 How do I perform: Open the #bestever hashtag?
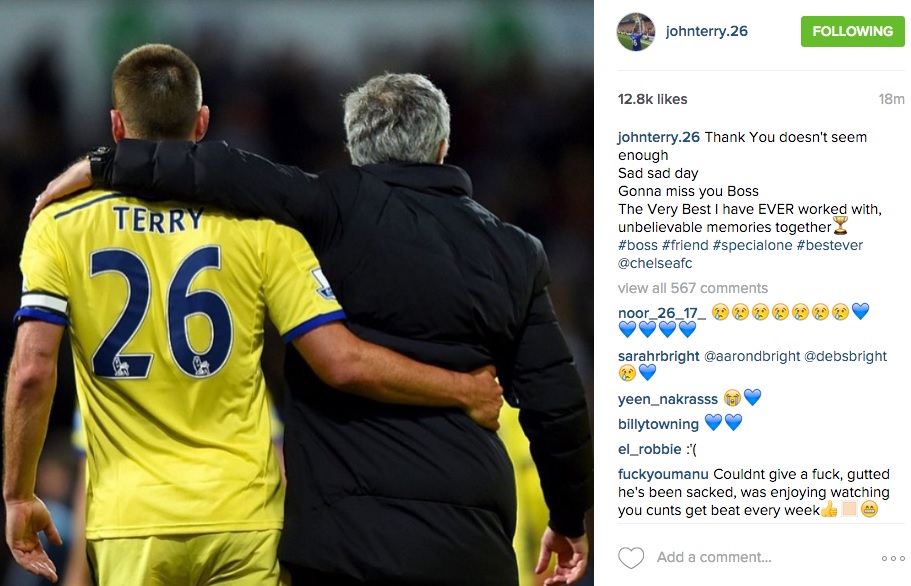pyautogui.click(x=830, y=245)
